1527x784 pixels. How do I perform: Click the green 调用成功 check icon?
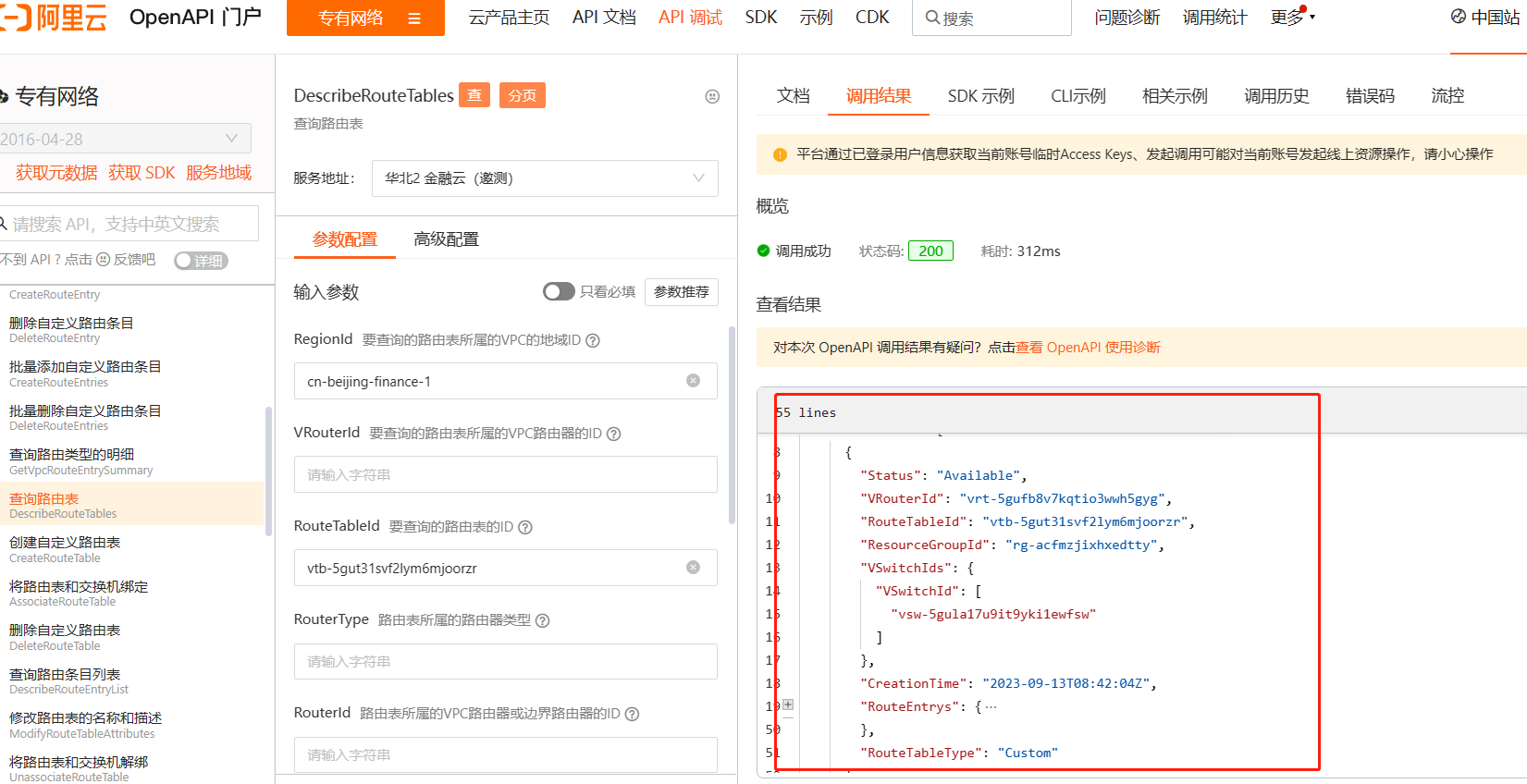(x=763, y=251)
